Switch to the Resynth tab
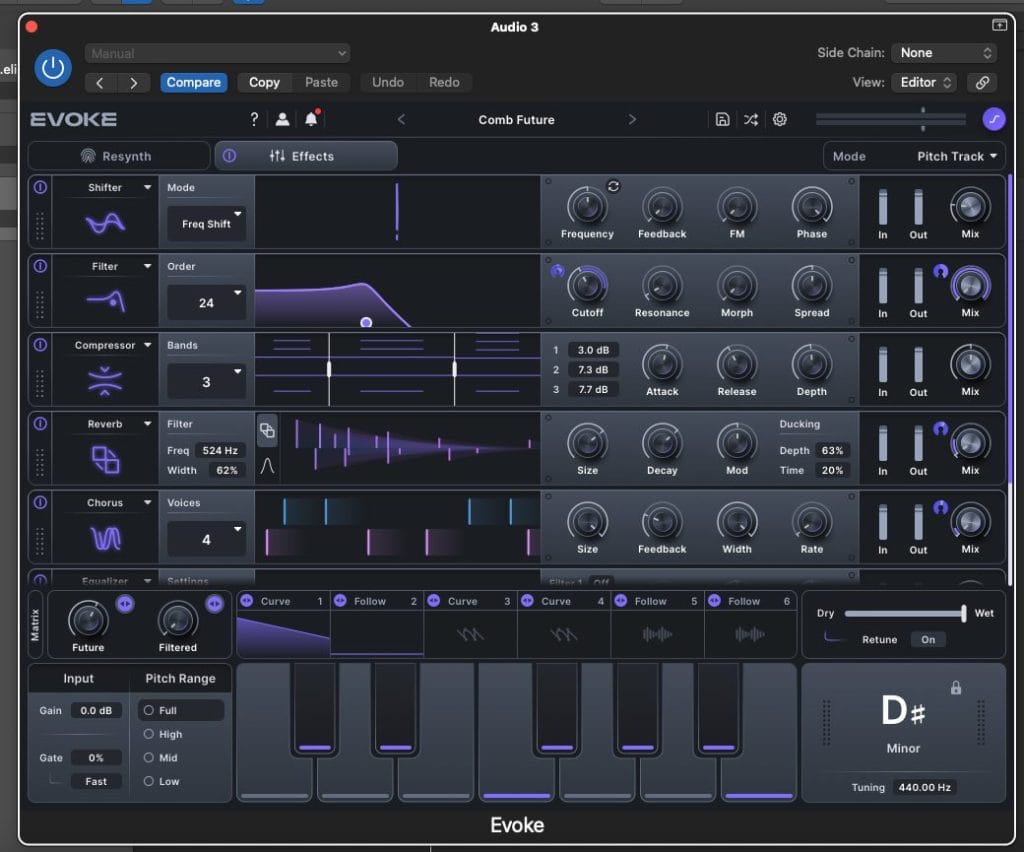The height and width of the screenshot is (852, 1024). coord(118,156)
